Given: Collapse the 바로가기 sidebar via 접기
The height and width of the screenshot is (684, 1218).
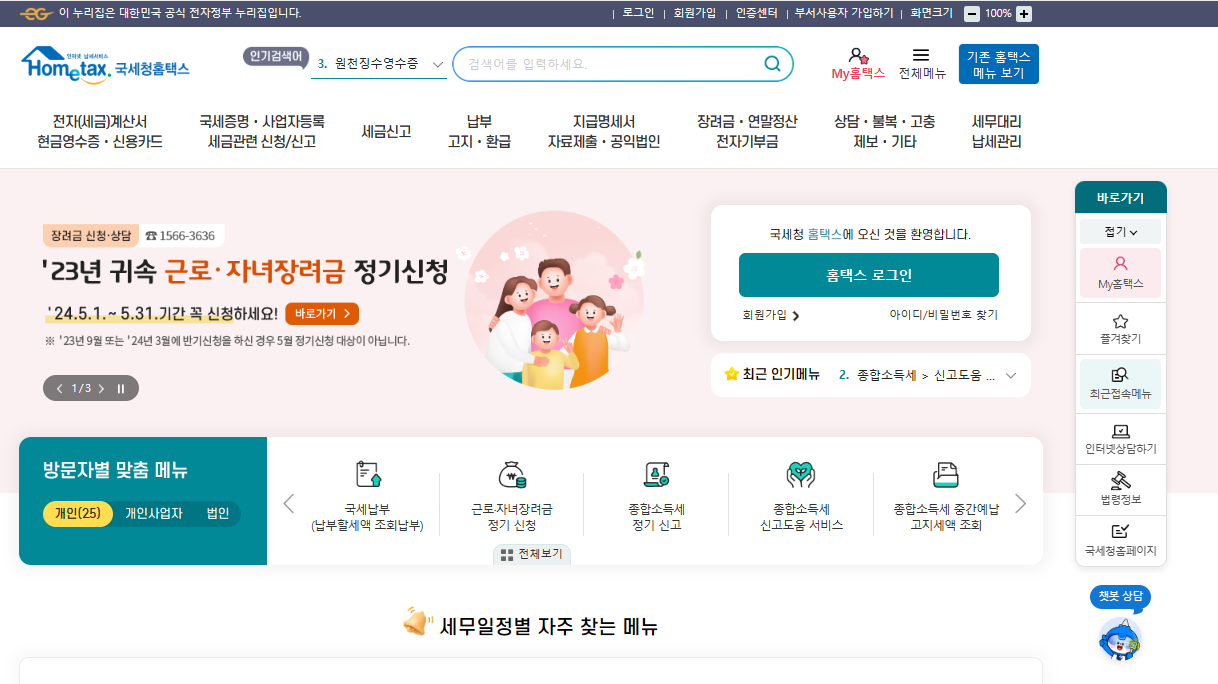Looking at the screenshot, I should [1120, 231].
